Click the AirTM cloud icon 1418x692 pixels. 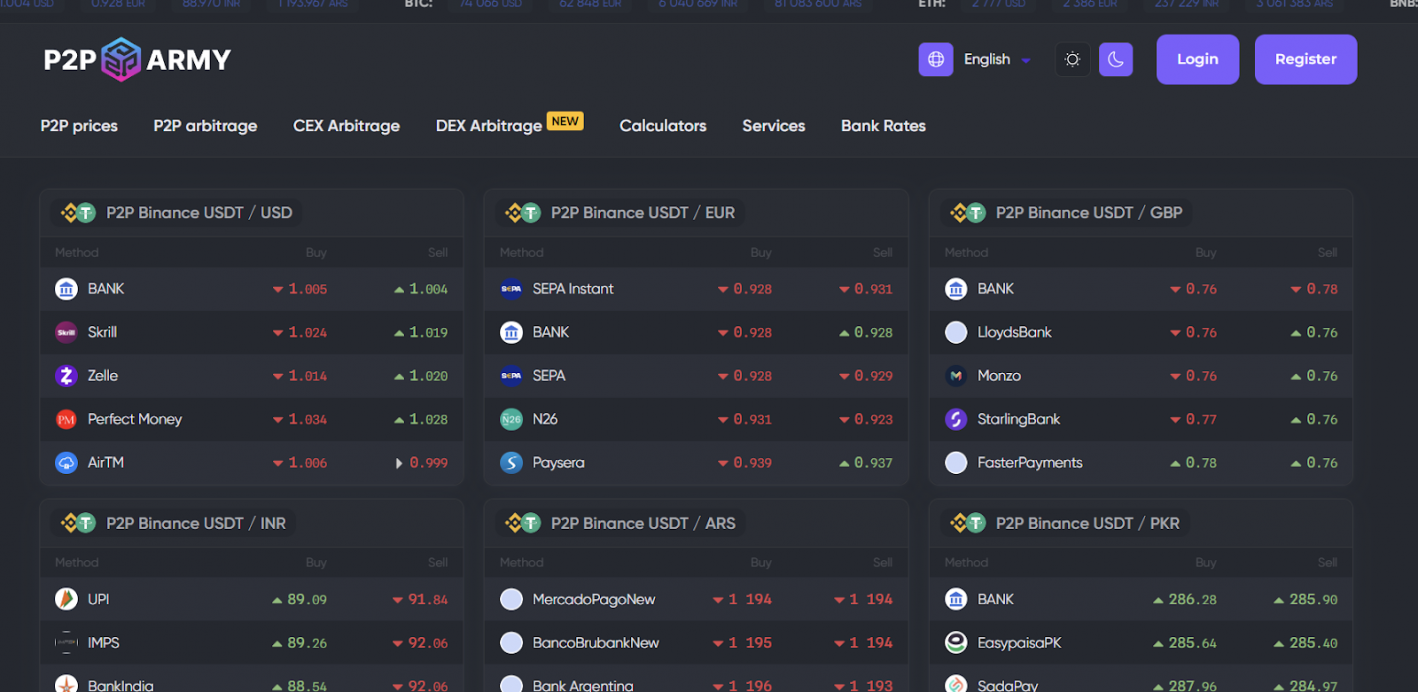pos(66,463)
